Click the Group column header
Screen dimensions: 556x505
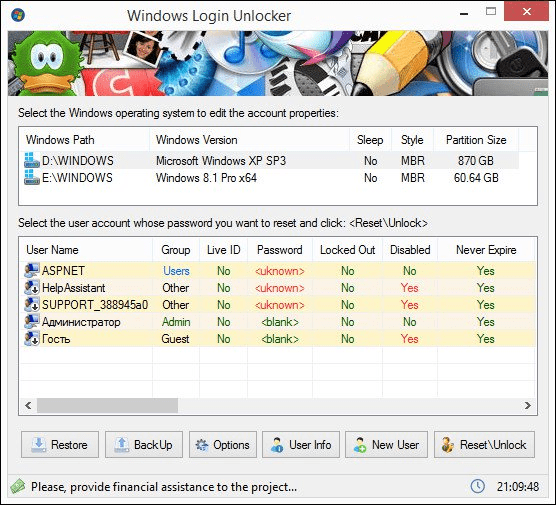click(x=176, y=250)
